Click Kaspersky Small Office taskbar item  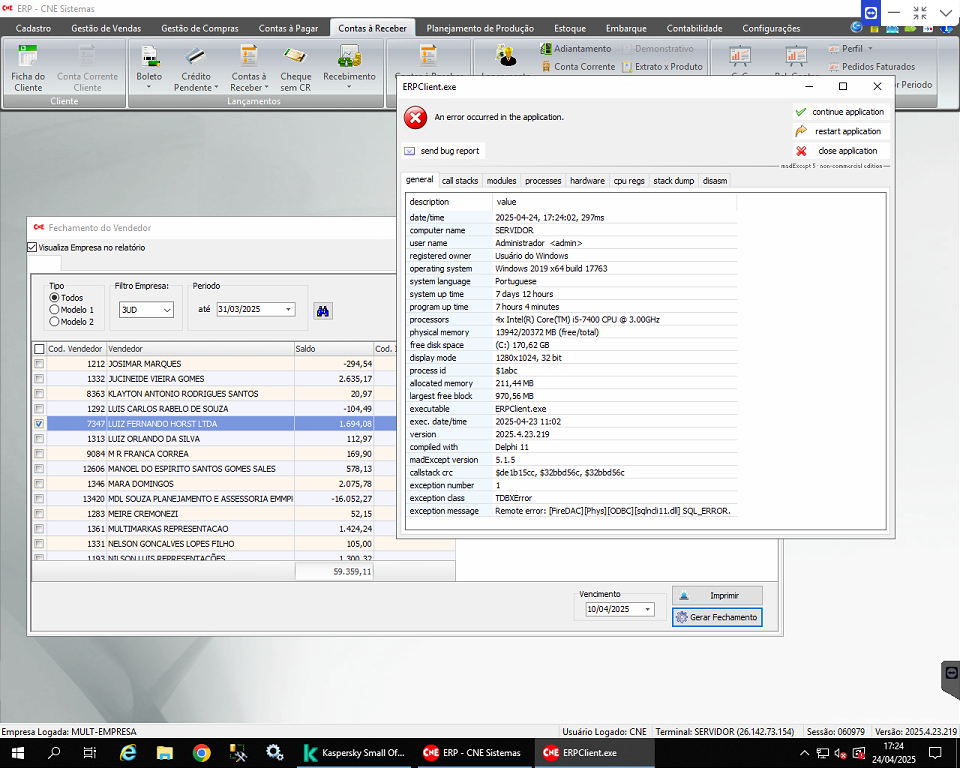[355, 753]
